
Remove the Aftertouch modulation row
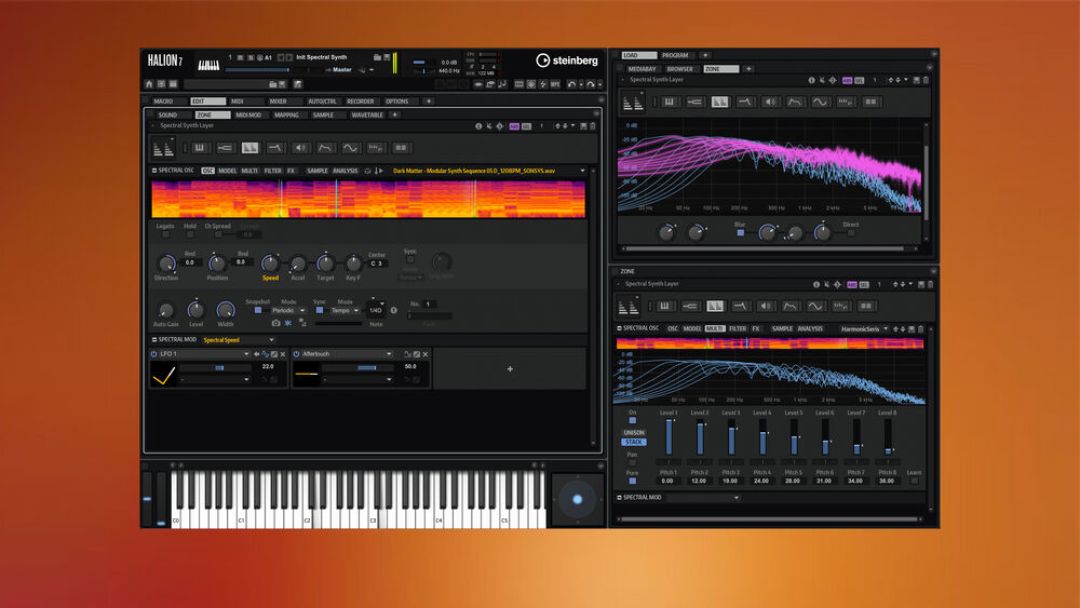pyautogui.click(x=425, y=354)
